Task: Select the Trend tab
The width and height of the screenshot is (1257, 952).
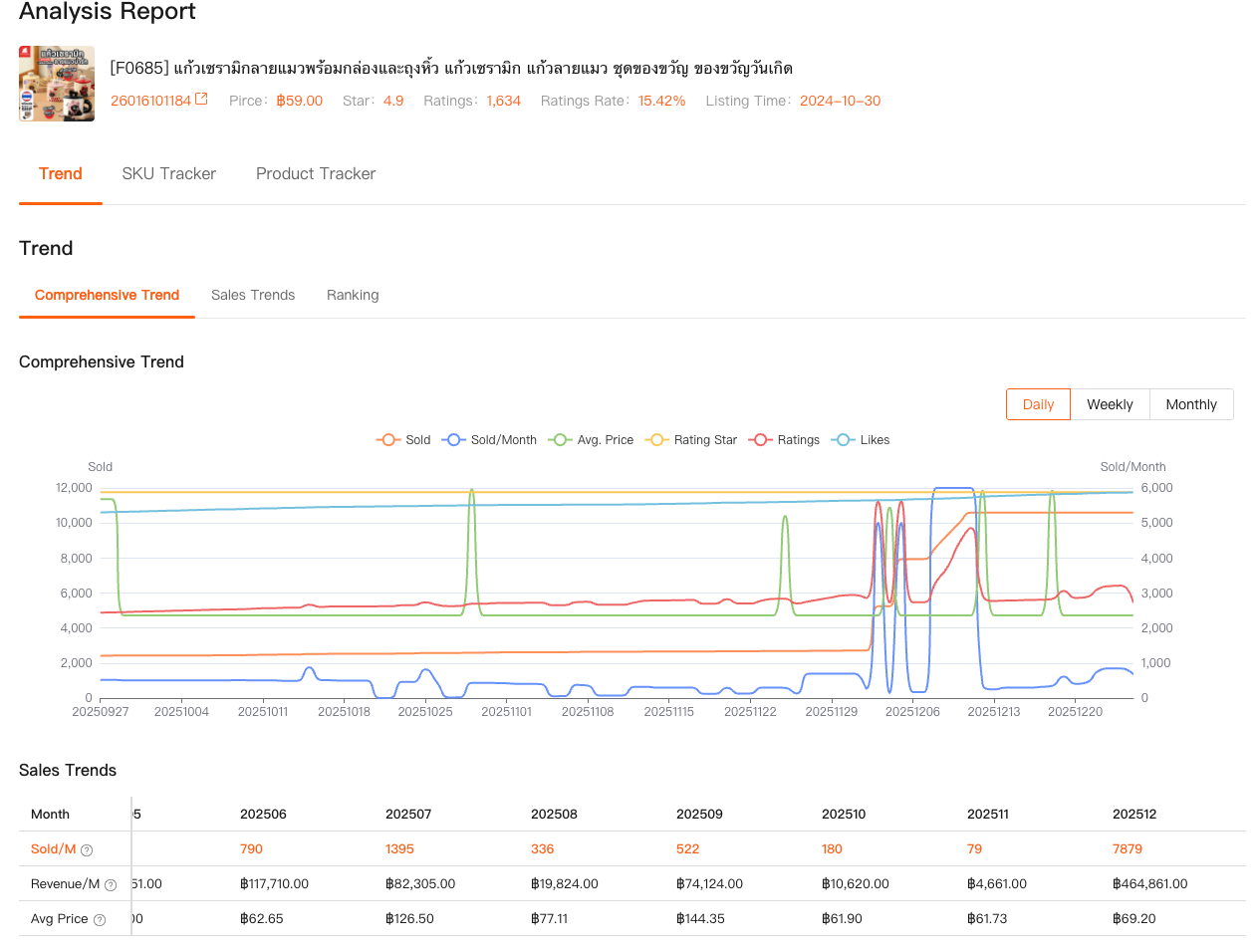Action: tap(61, 174)
